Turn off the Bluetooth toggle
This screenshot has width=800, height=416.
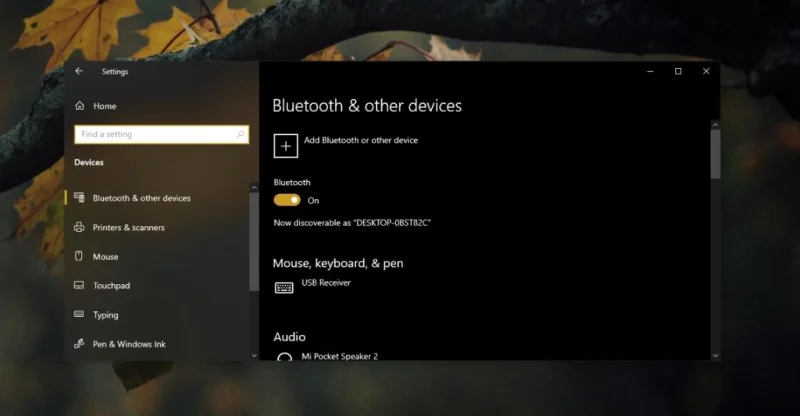[287, 200]
